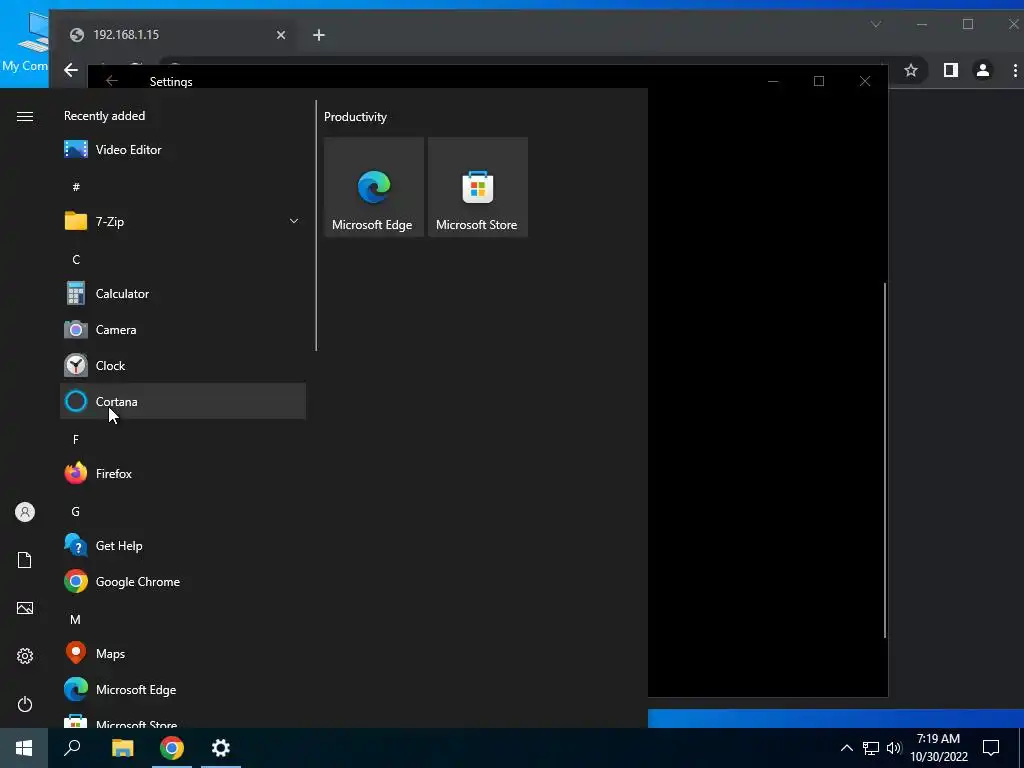Click the Start app list scrollbar

coord(316,225)
